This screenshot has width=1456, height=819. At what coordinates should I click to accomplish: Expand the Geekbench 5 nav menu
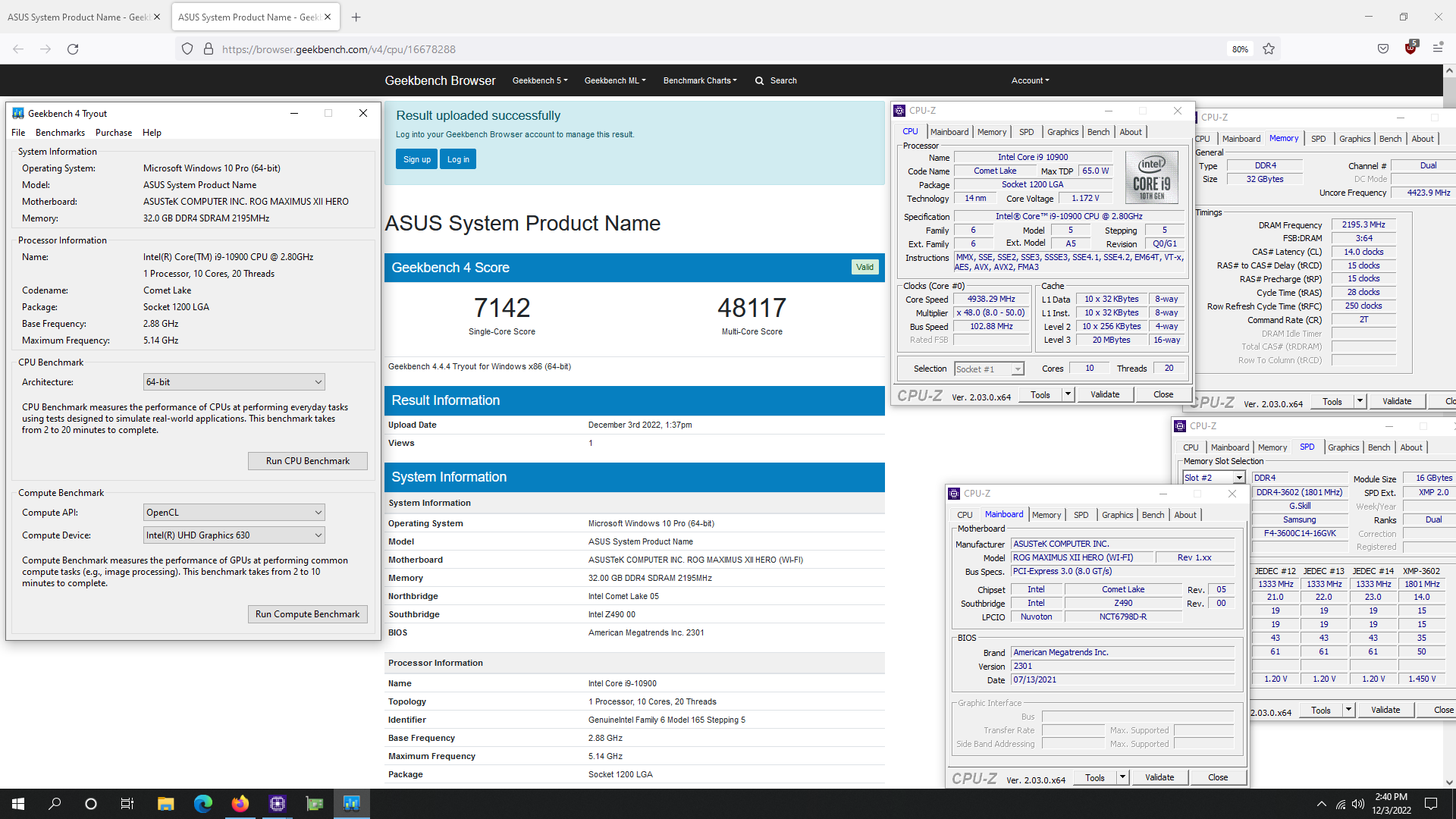(540, 80)
